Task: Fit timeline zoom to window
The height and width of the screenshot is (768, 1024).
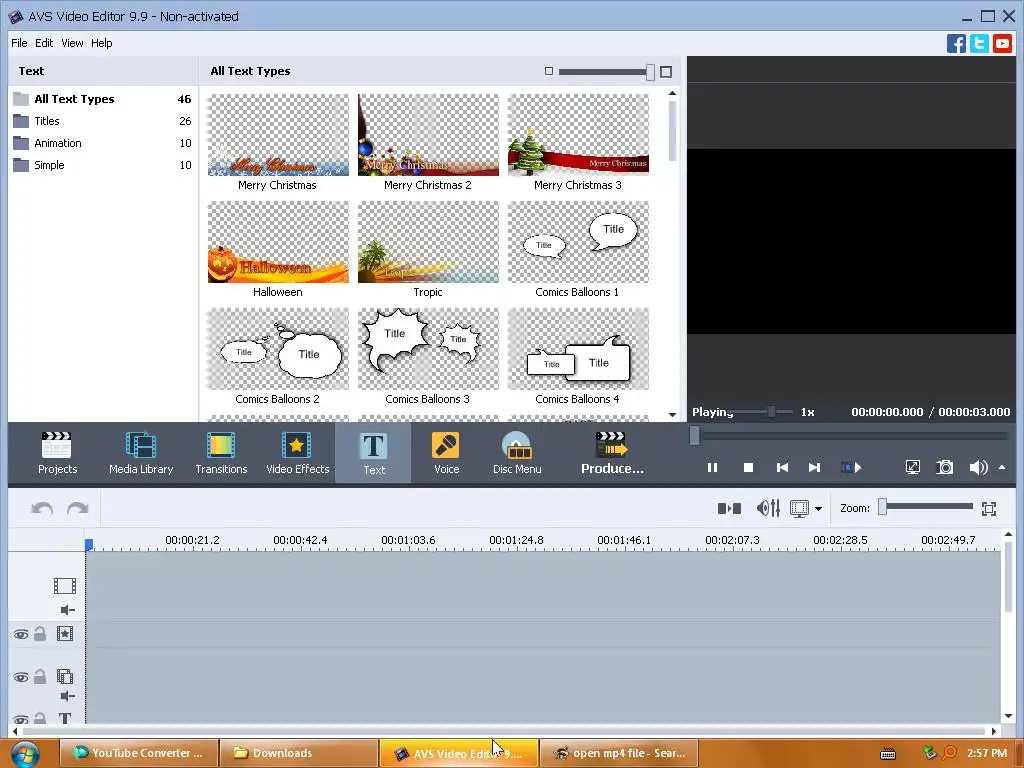Action: pyautogui.click(x=989, y=509)
